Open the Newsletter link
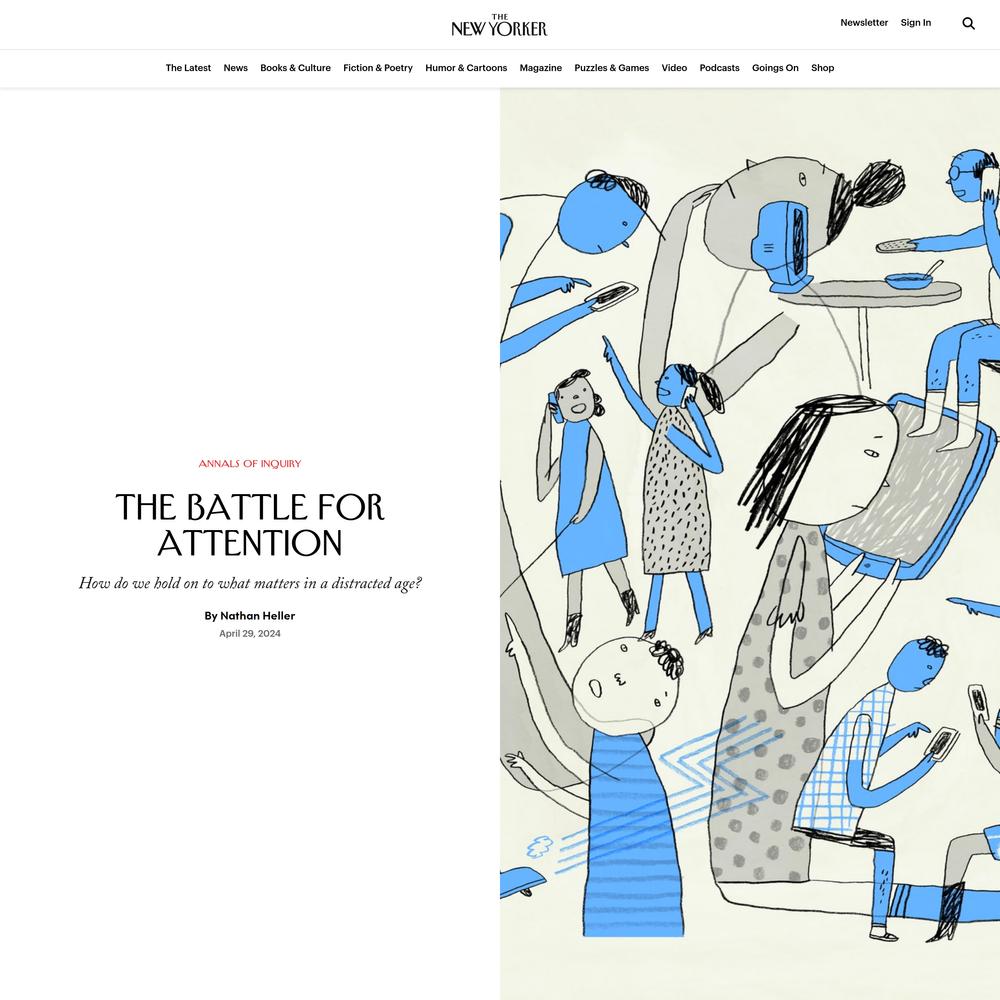Screen dimensions: 1000x1000 coord(864,22)
